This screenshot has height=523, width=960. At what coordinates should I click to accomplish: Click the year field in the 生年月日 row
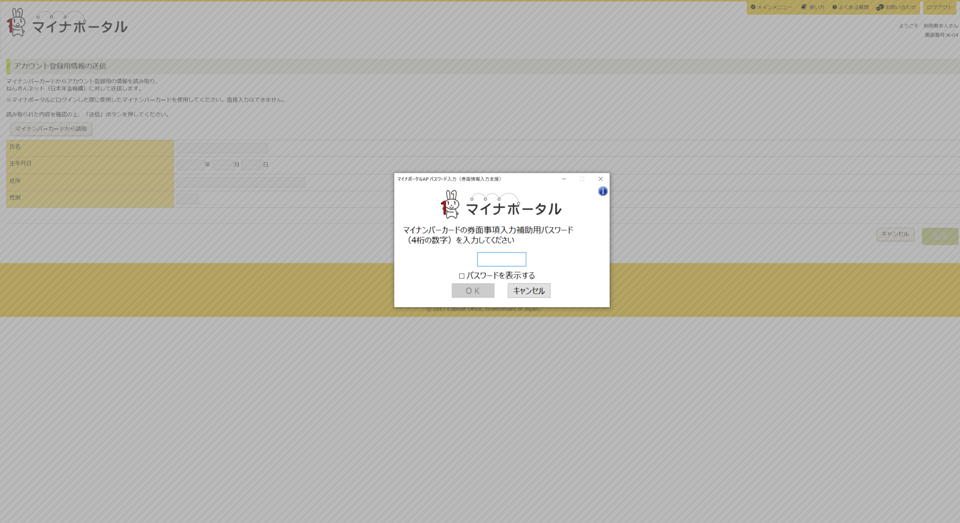(190, 165)
